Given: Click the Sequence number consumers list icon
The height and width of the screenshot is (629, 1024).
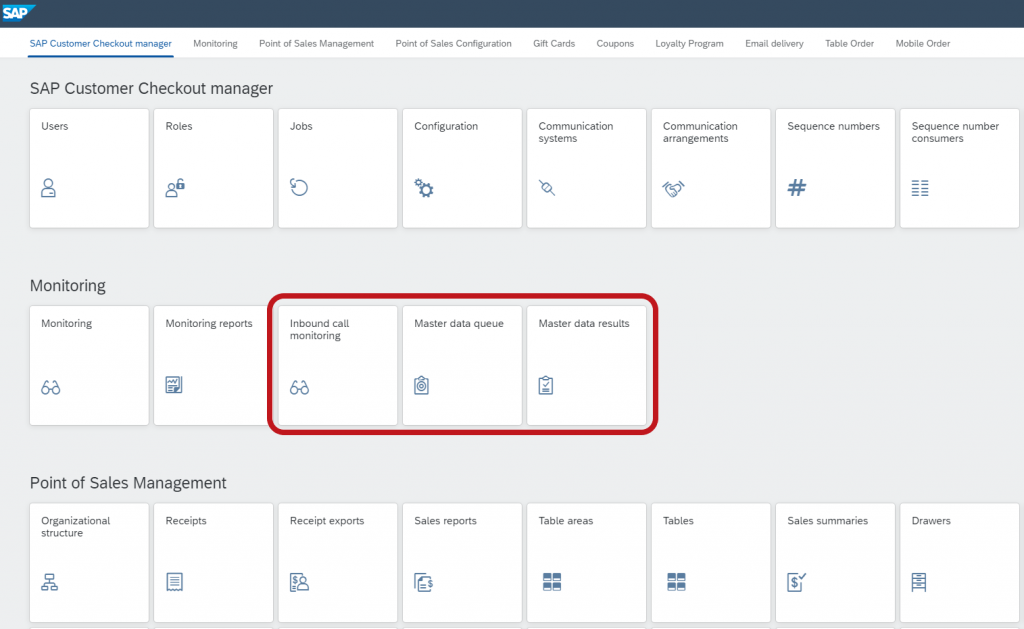Looking at the screenshot, I should (x=920, y=188).
